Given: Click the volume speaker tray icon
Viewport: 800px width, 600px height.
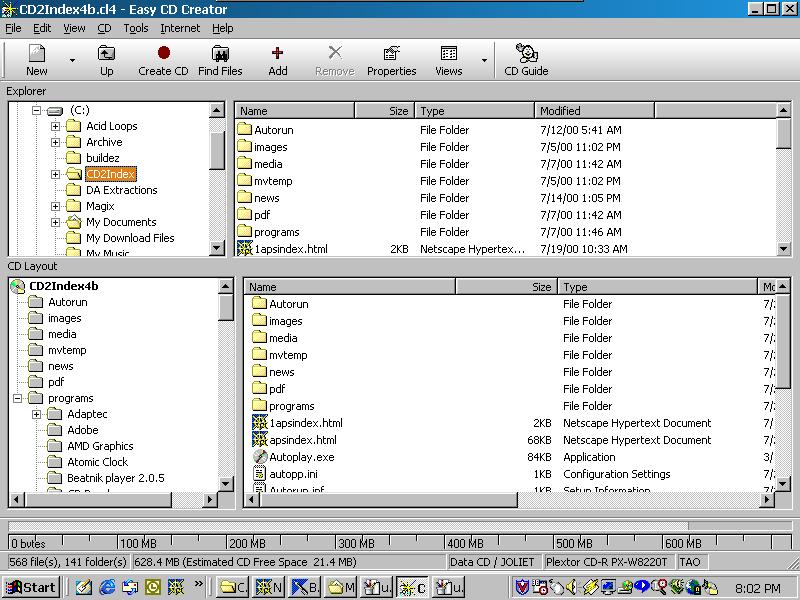Looking at the screenshot, I should 571,588.
